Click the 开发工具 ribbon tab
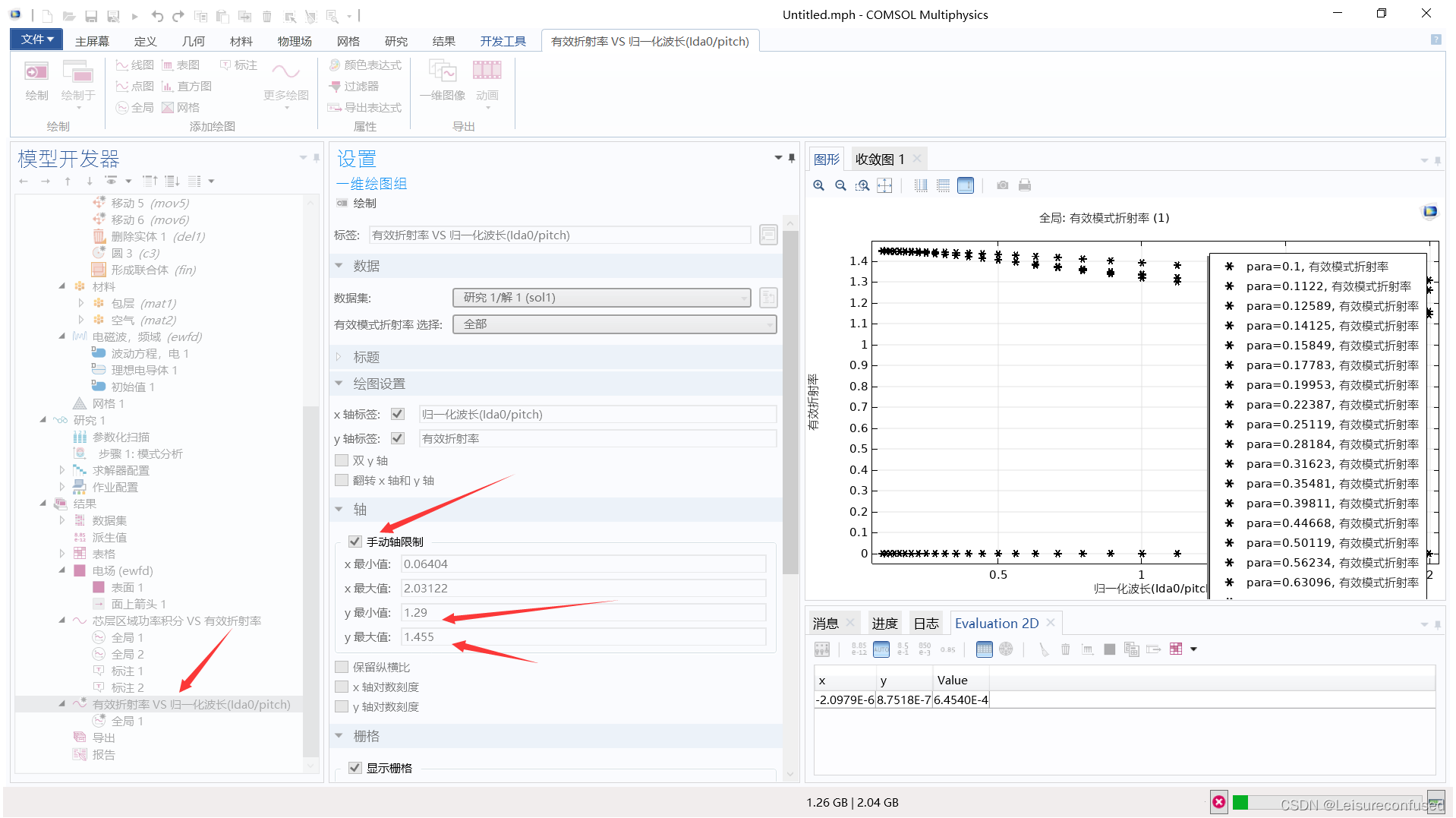The height and width of the screenshot is (818, 1456). [503, 41]
